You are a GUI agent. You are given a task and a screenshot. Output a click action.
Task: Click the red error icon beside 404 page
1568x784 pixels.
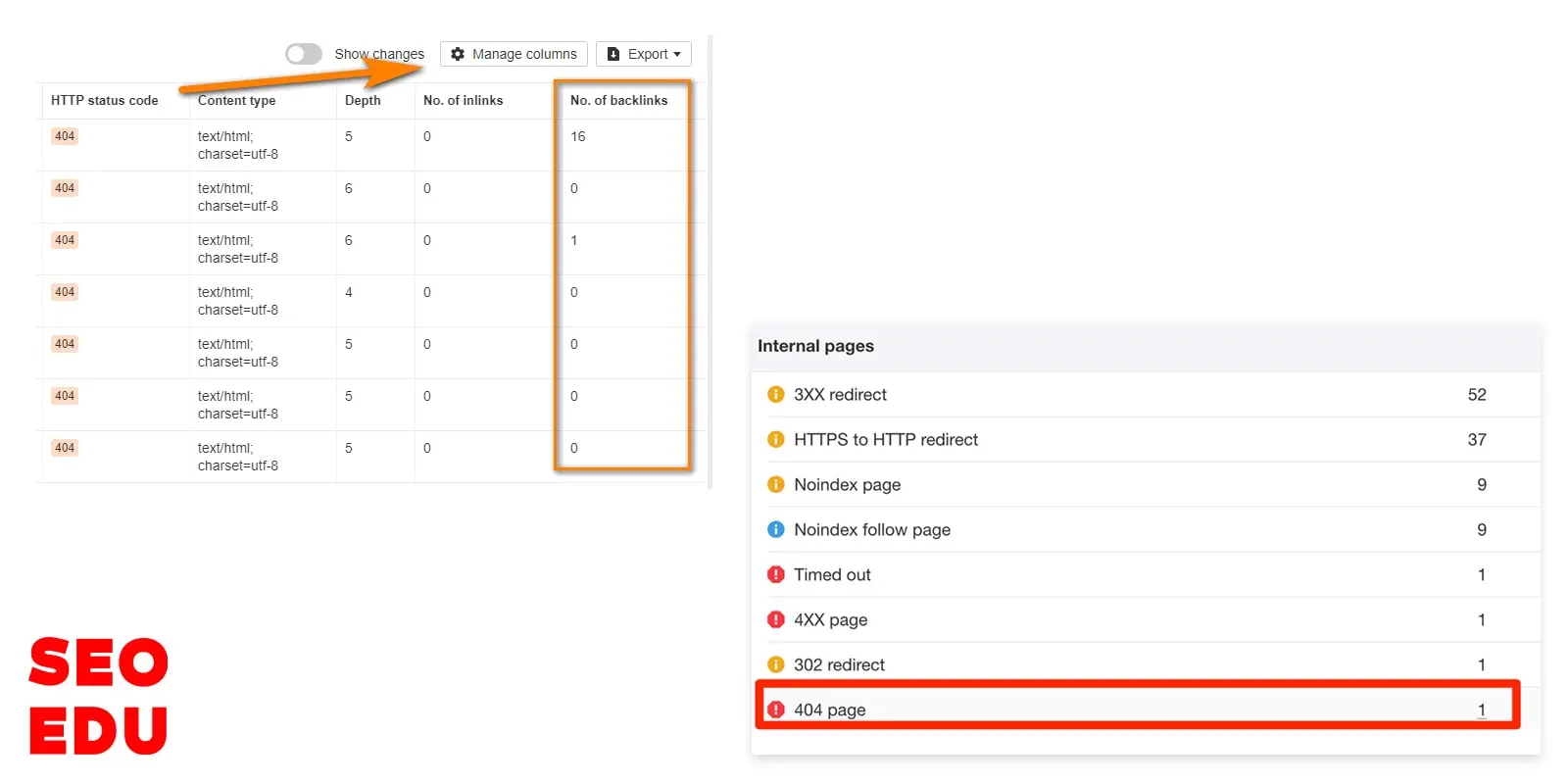[x=776, y=710]
